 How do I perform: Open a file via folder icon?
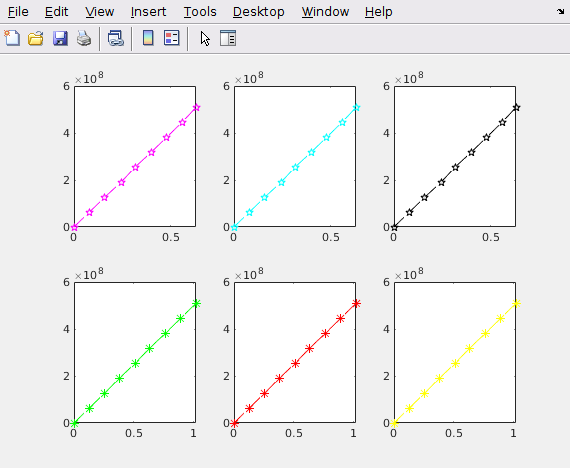[36, 38]
